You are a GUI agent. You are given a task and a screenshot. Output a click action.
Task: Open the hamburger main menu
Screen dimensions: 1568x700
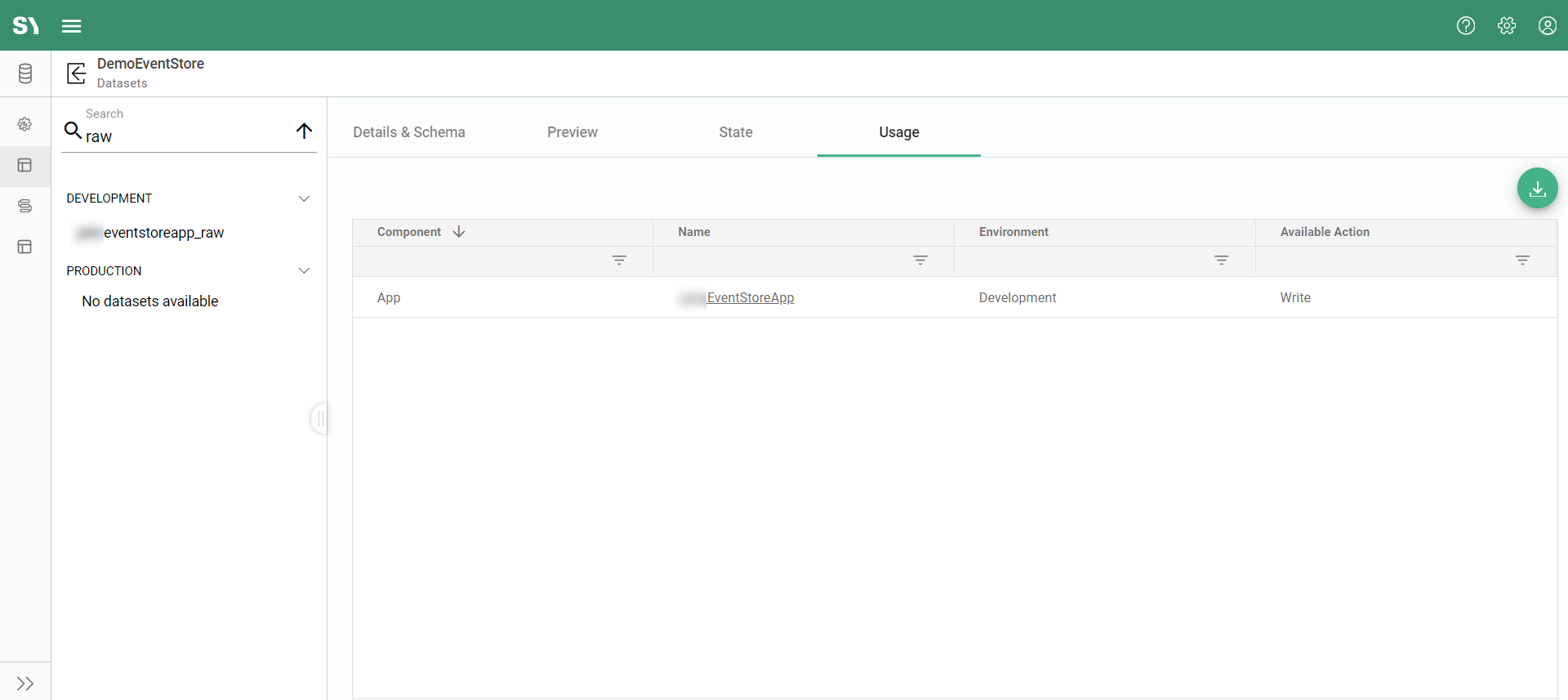pos(72,26)
